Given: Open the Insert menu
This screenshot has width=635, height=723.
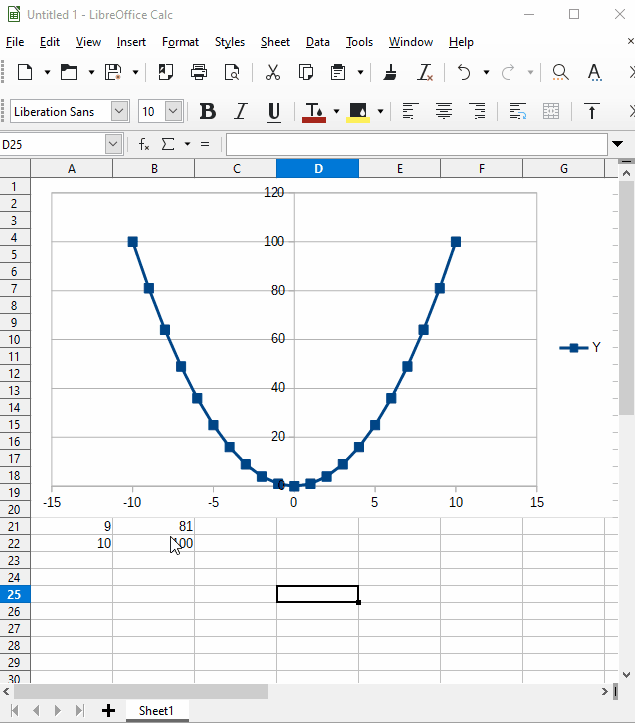Looking at the screenshot, I should [131, 42].
